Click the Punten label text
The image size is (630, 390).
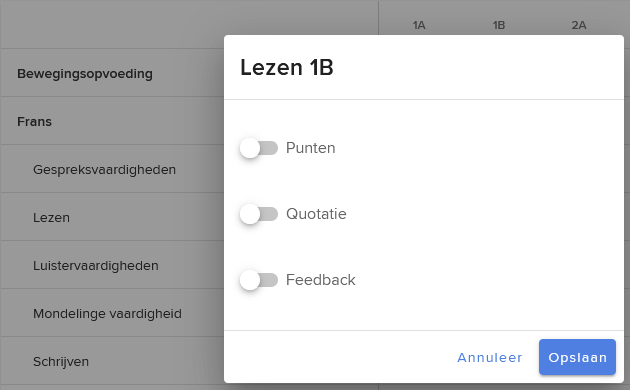311,148
